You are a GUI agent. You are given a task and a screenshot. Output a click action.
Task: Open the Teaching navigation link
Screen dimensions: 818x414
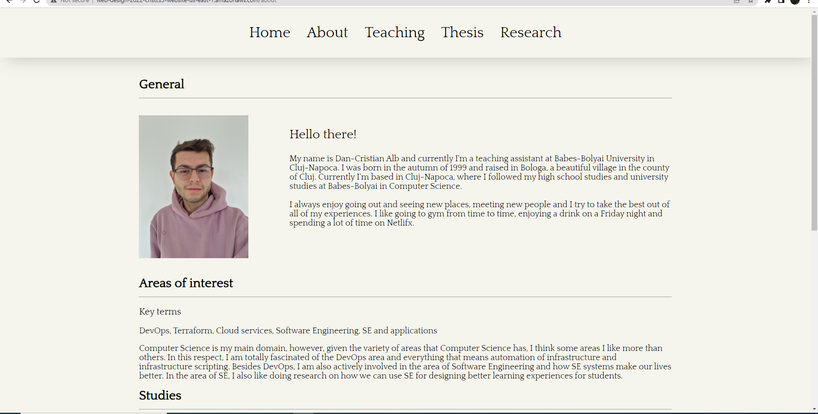pos(394,33)
